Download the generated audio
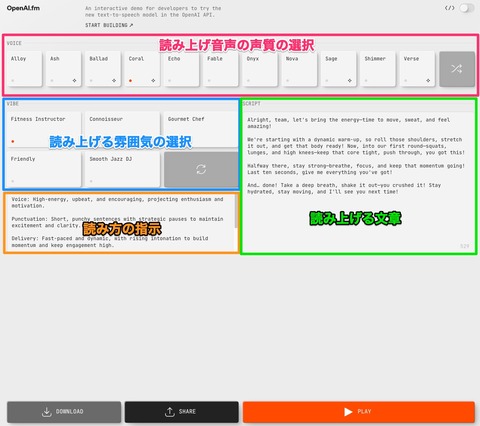Viewport: 480px width, 426px height. click(64, 412)
